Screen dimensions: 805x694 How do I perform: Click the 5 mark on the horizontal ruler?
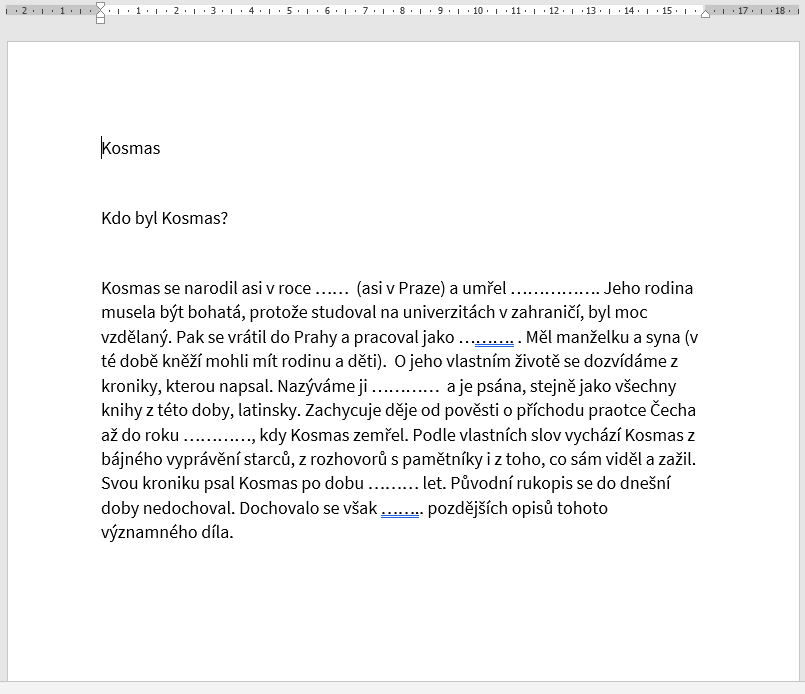[289, 11]
